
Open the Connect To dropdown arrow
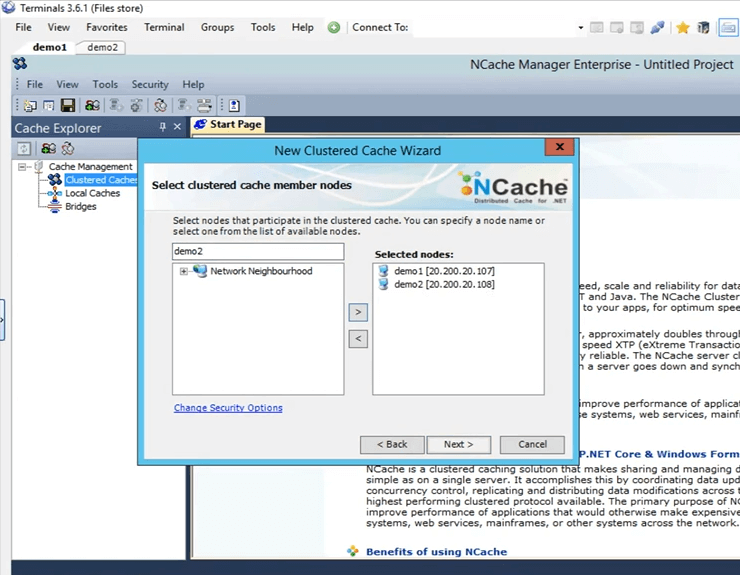tap(580, 27)
